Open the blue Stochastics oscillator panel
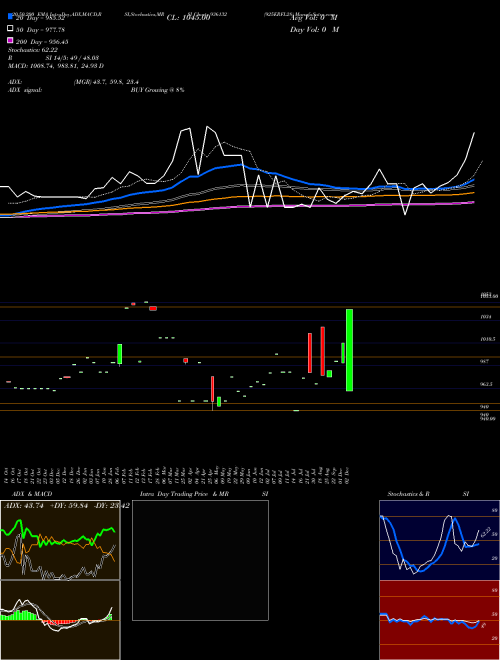The width and height of the screenshot is (500, 660). (x=439, y=540)
